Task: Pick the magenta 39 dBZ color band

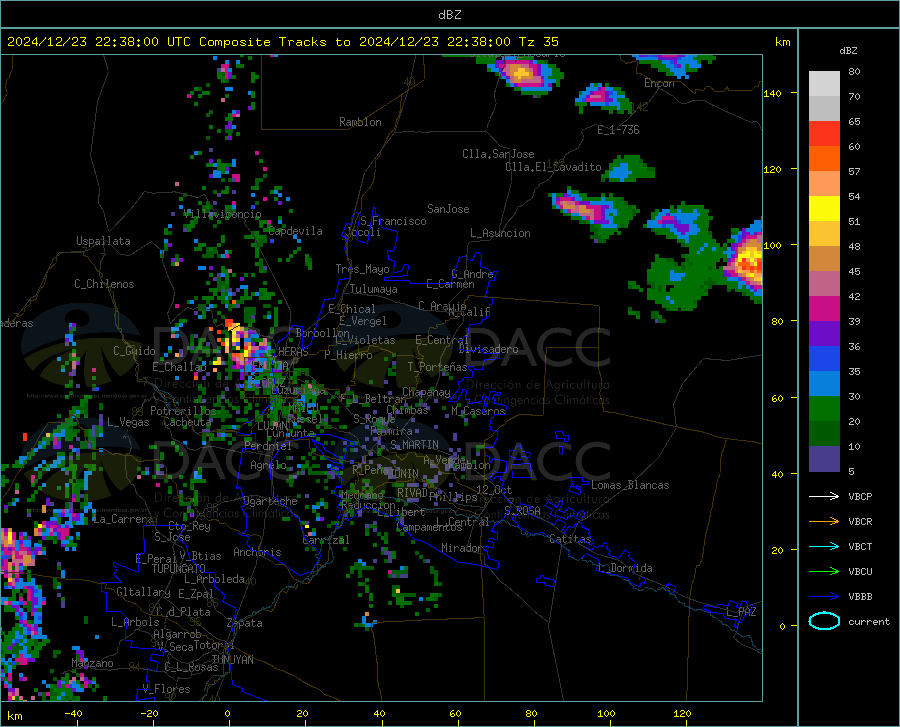Action: 824,309
